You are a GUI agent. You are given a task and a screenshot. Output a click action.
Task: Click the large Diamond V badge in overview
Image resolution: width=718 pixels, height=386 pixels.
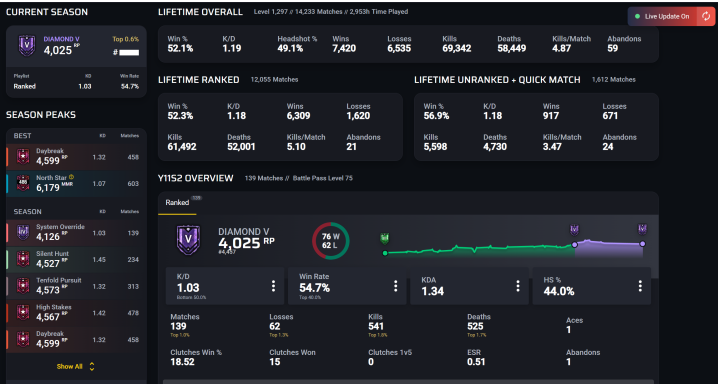click(x=188, y=239)
